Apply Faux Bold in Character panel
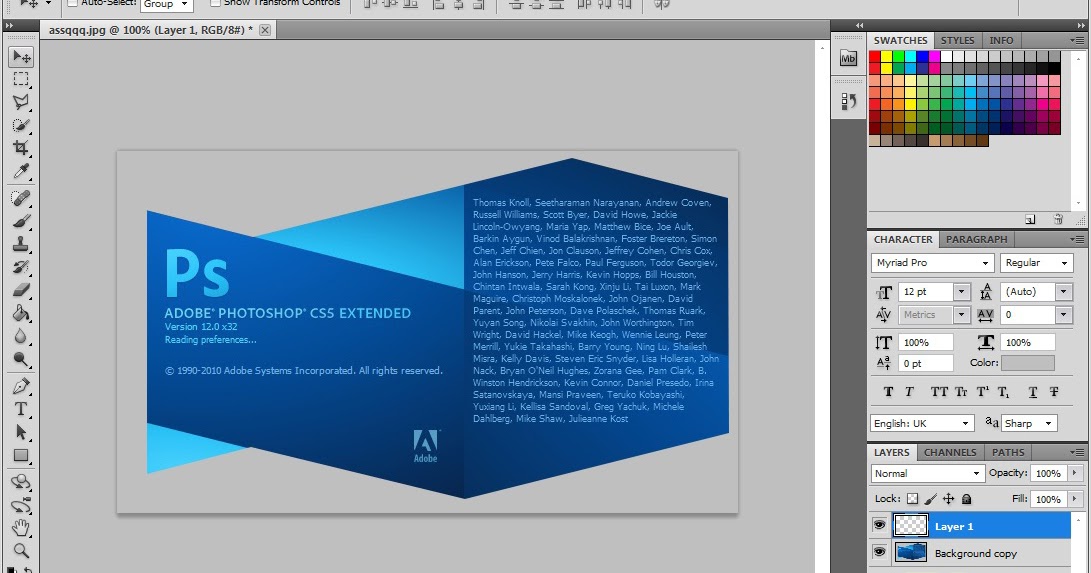1091x573 pixels. (x=888, y=392)
